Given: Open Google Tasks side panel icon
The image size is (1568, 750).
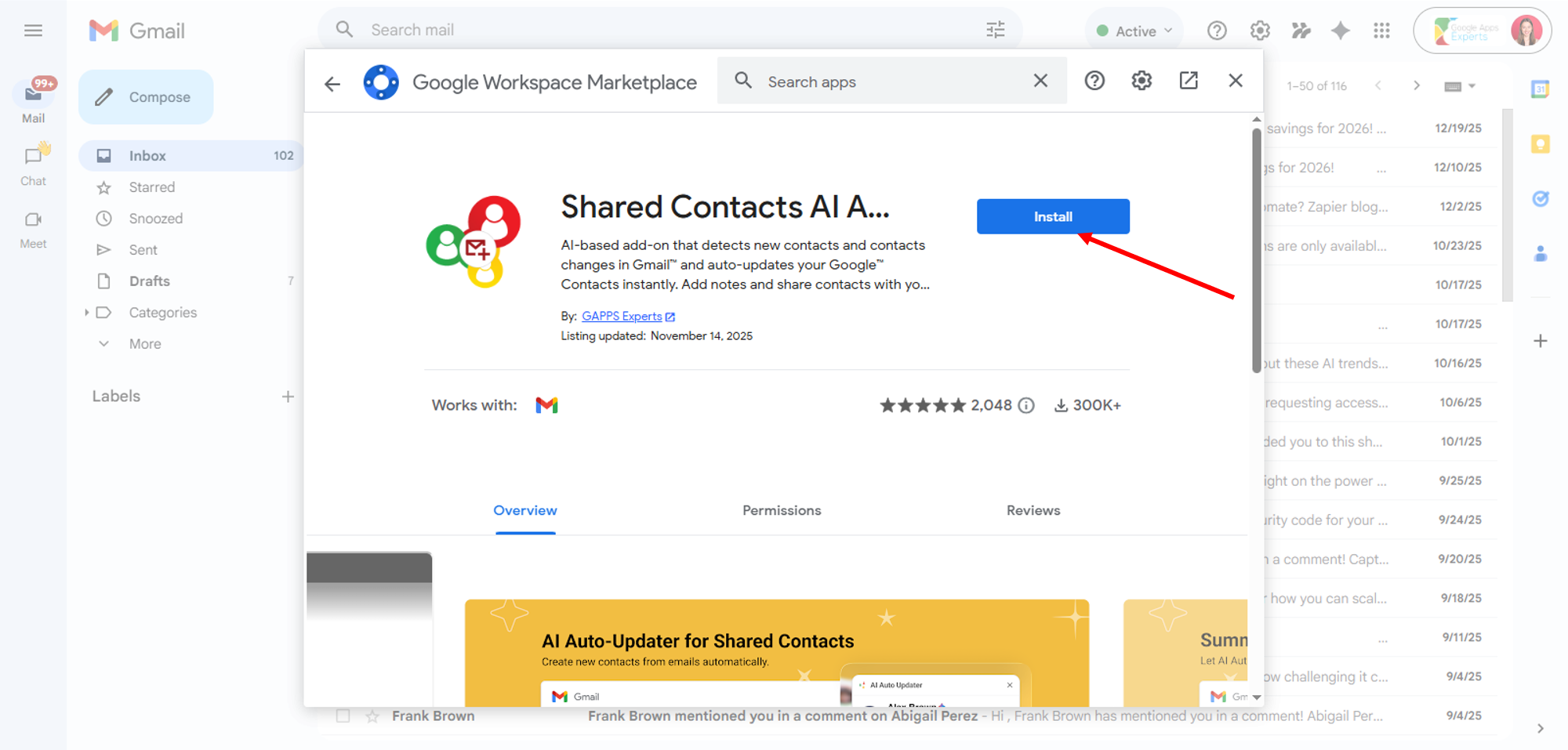Looking at the screenshot, I should [x=1540, y=199].
